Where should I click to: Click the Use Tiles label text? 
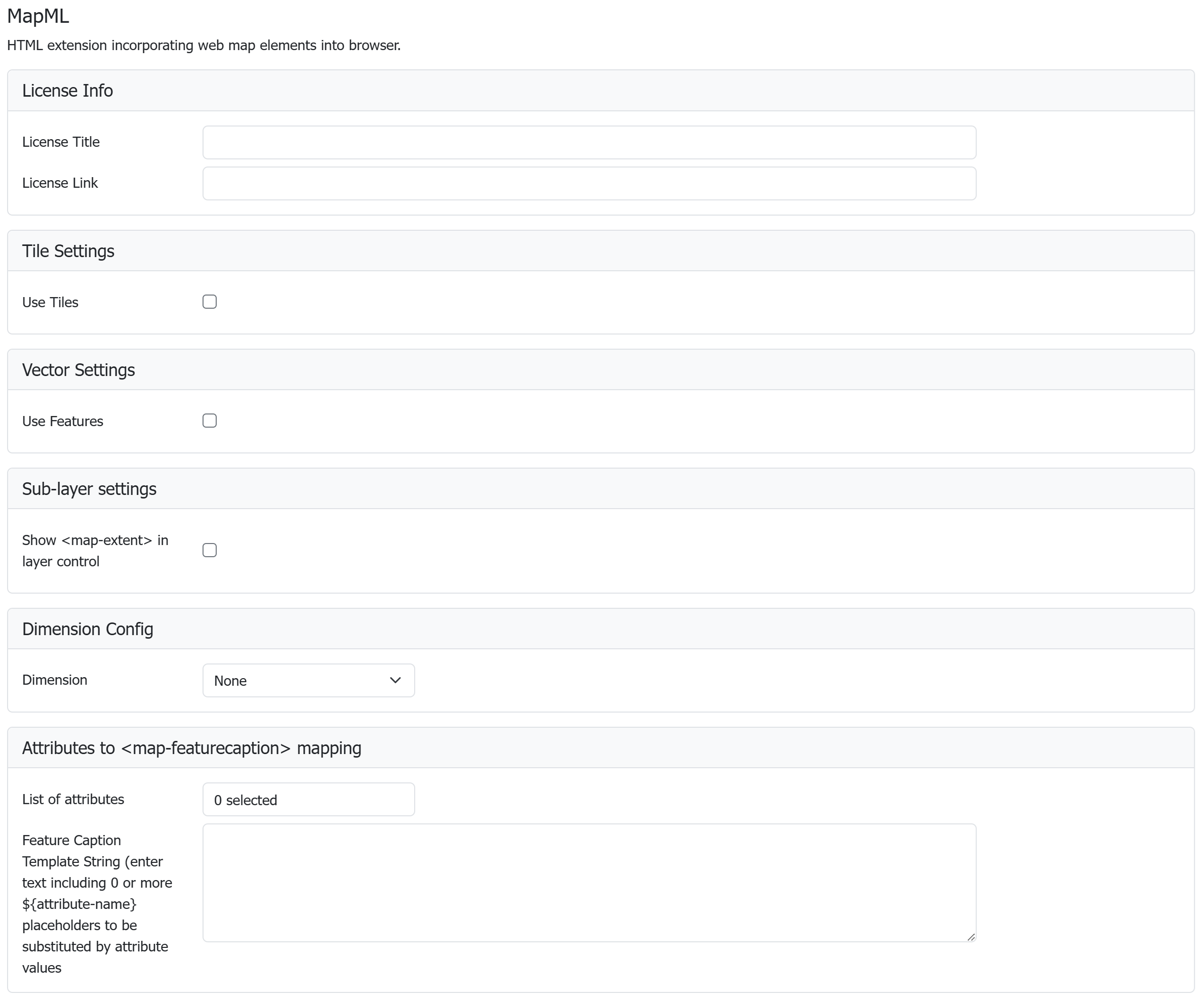51,303
